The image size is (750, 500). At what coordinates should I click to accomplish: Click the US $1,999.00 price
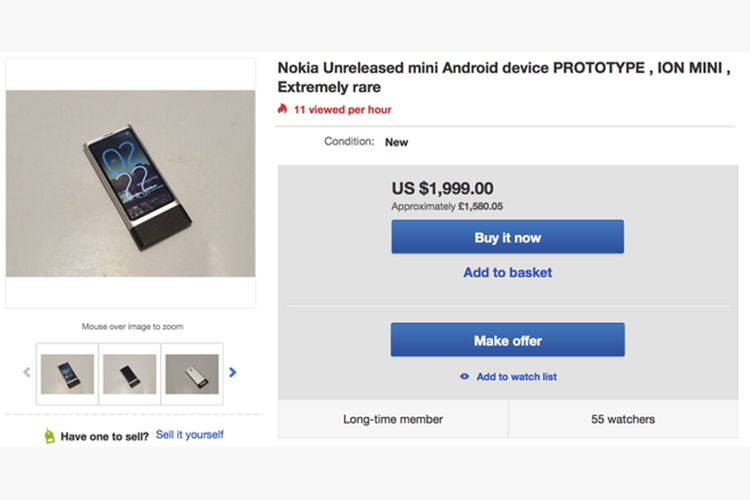442,188
